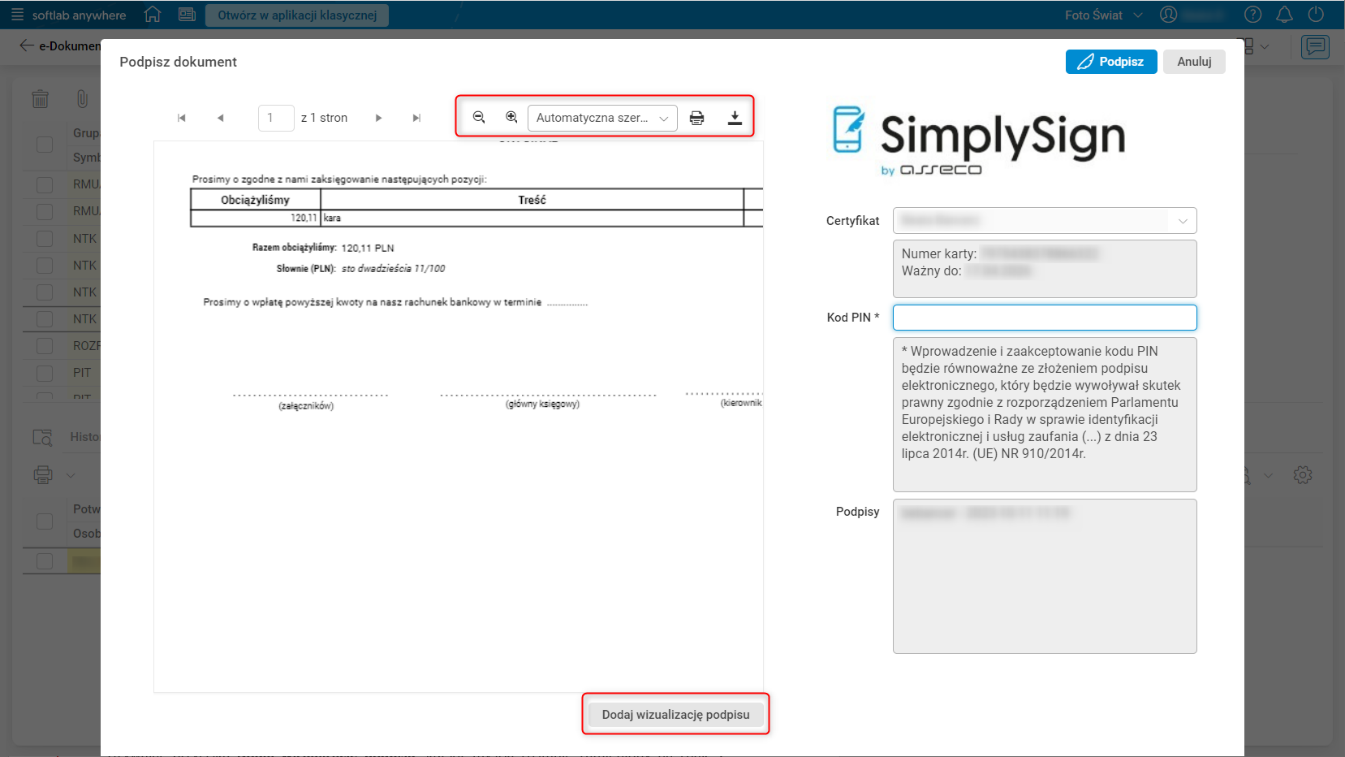Jump to the first page of the document

[x=182, y=118]
